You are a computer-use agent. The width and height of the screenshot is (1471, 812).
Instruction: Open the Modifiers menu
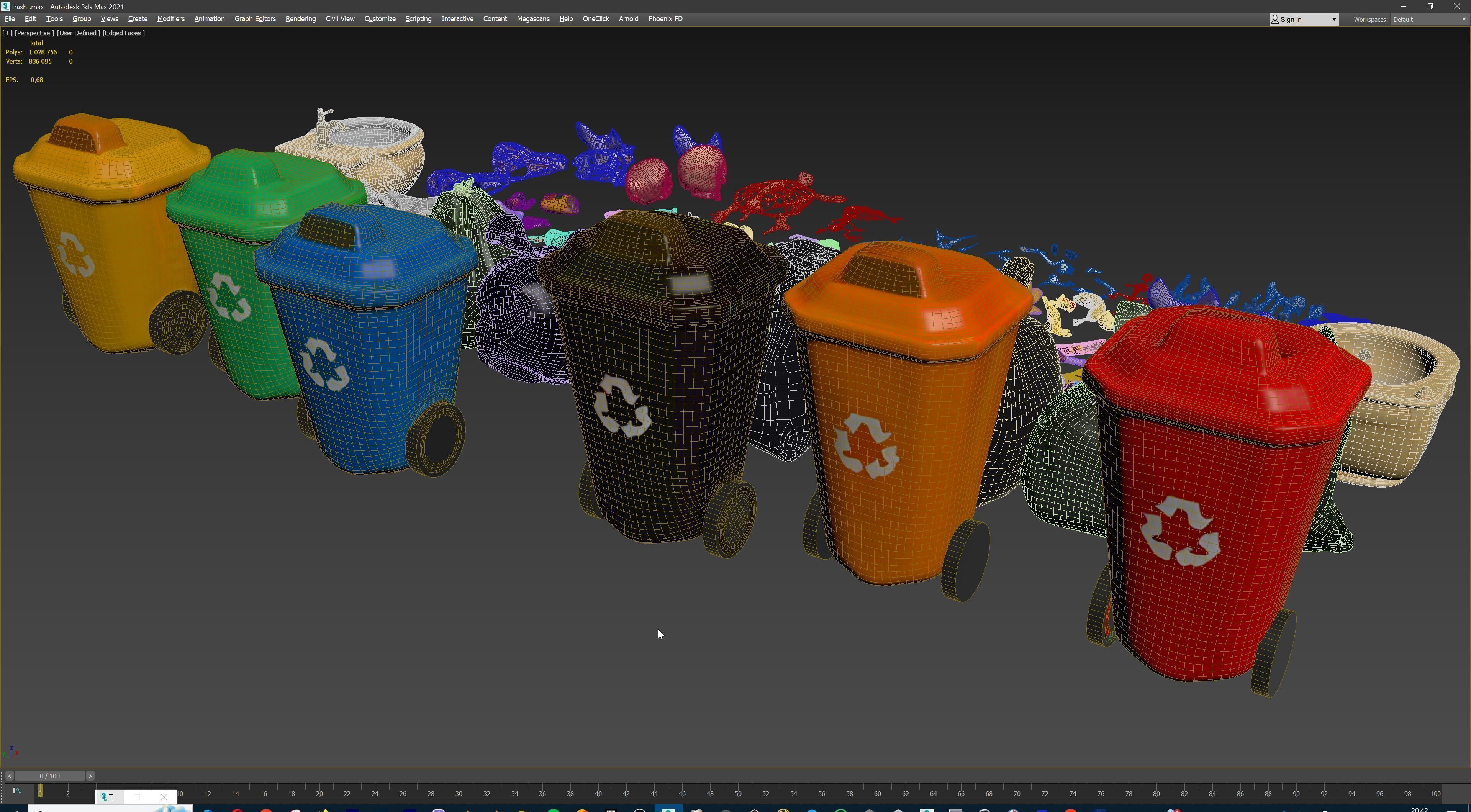(x=171, y=19)
